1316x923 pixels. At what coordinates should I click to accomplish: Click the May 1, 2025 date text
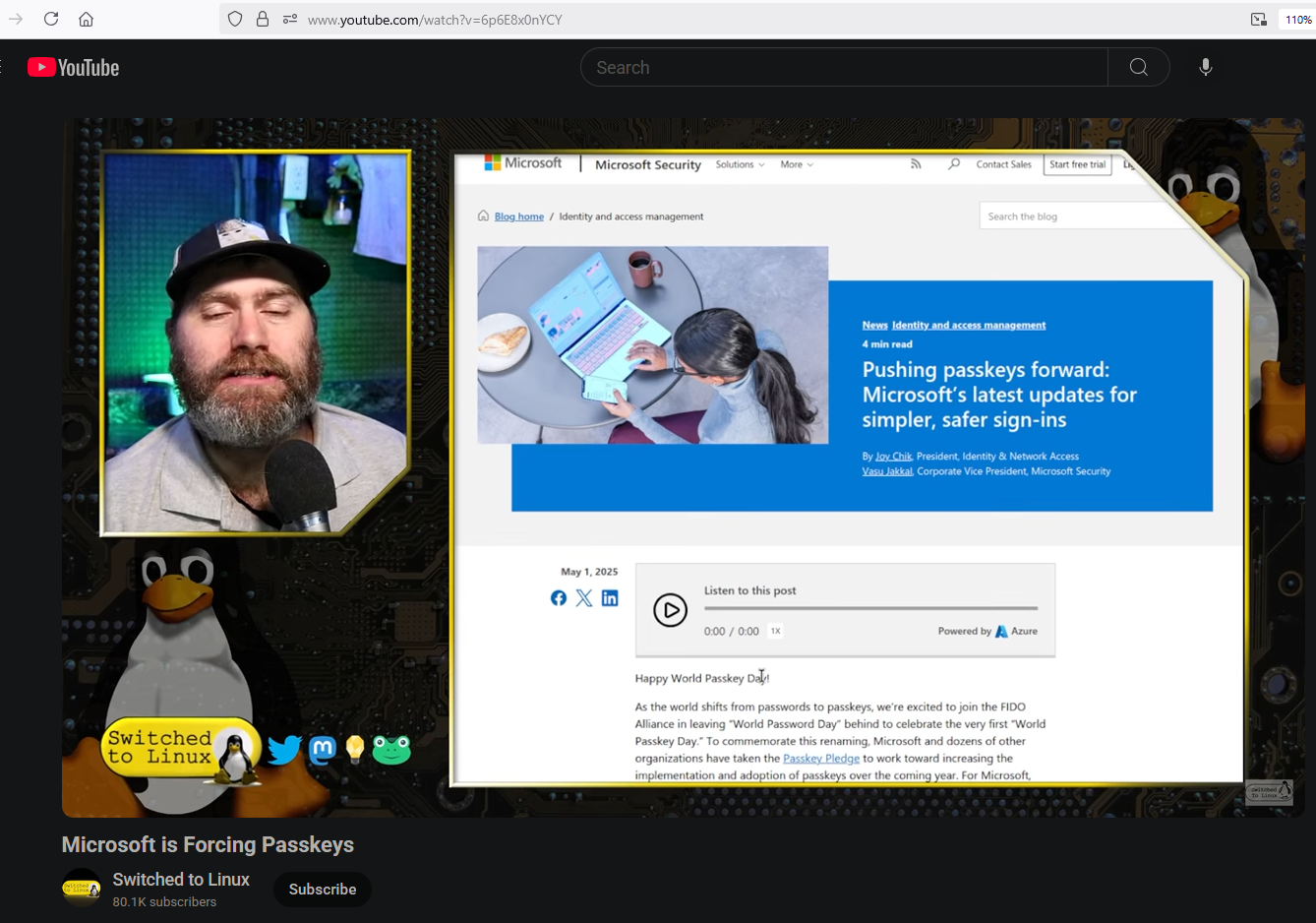[589, 572]
